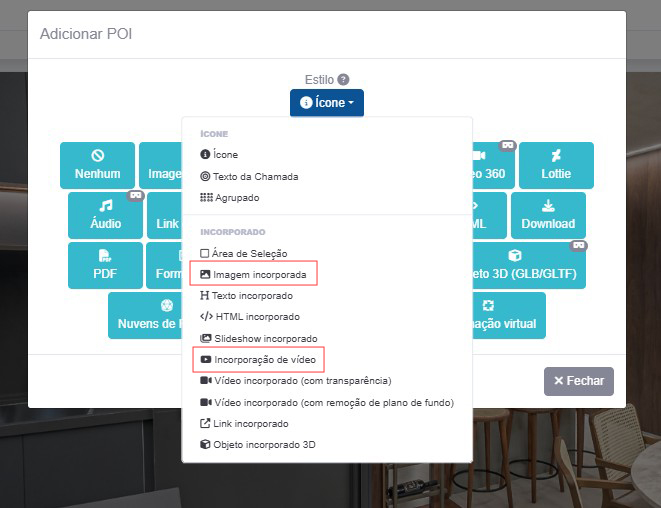This screenshot has height=508, width=661.
Task: Select the Agrupado style option
Action: 236,198
